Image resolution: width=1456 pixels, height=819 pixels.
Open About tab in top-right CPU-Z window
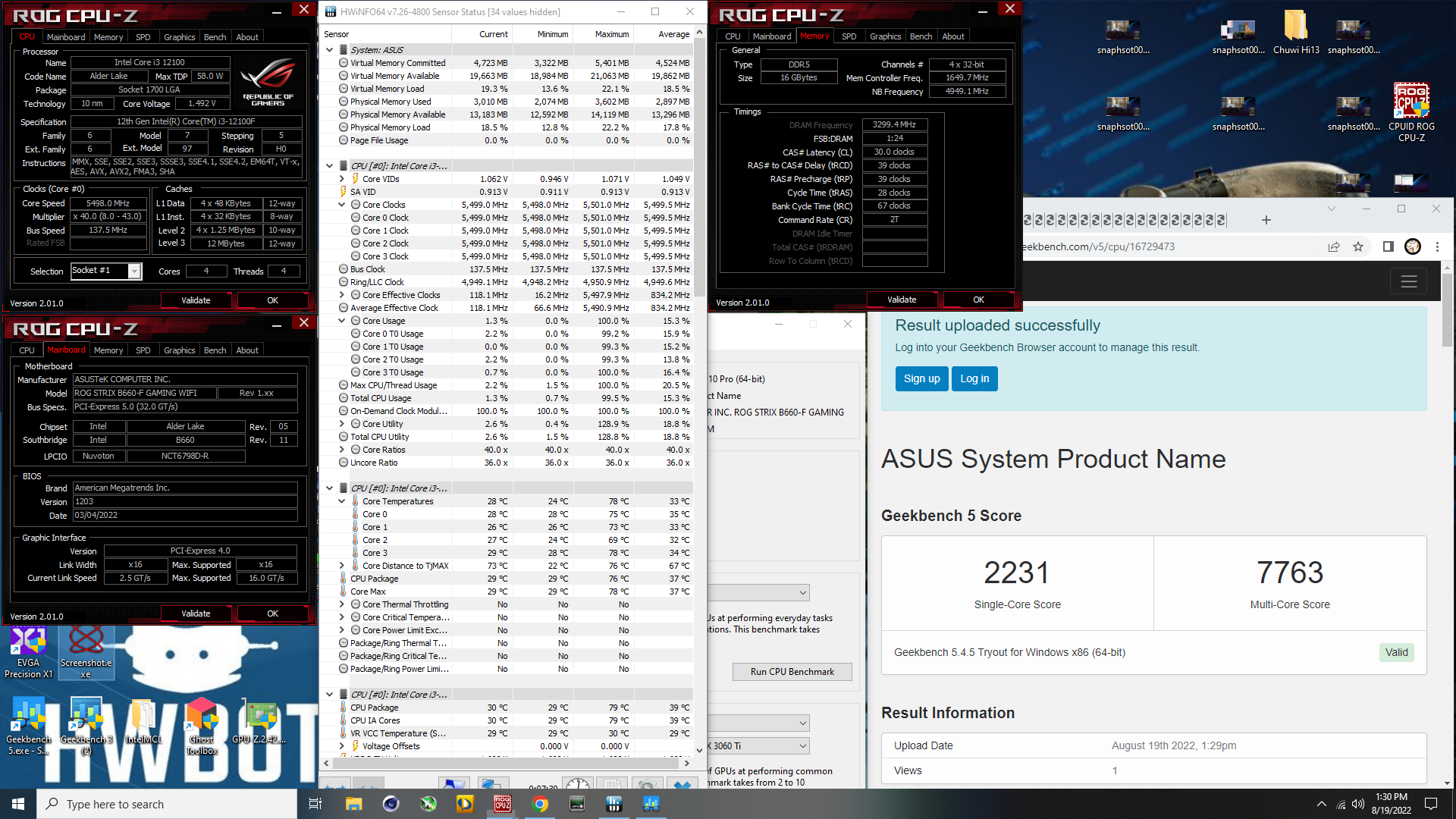click(953, 36)
